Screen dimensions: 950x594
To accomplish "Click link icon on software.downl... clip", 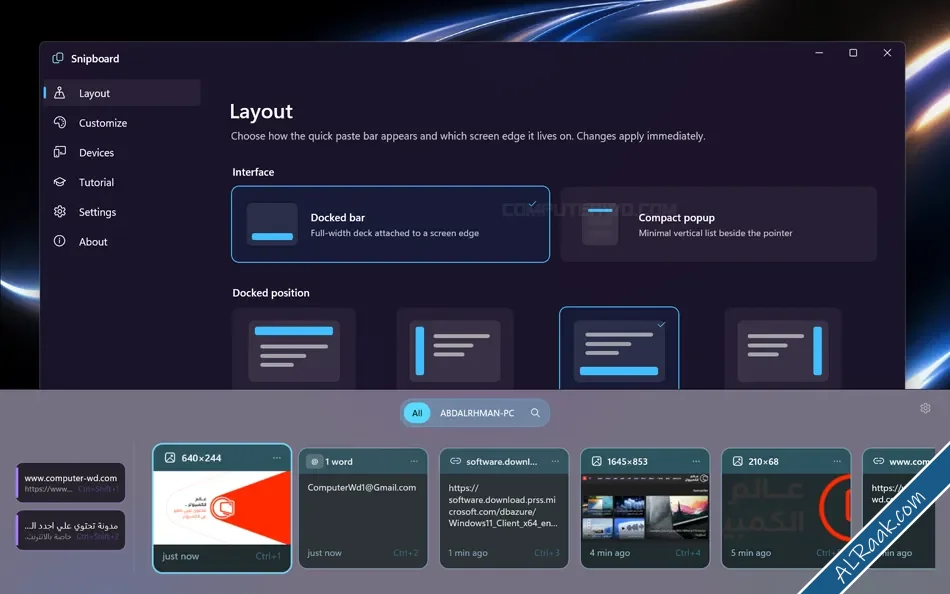I will (x=455, y=461).
